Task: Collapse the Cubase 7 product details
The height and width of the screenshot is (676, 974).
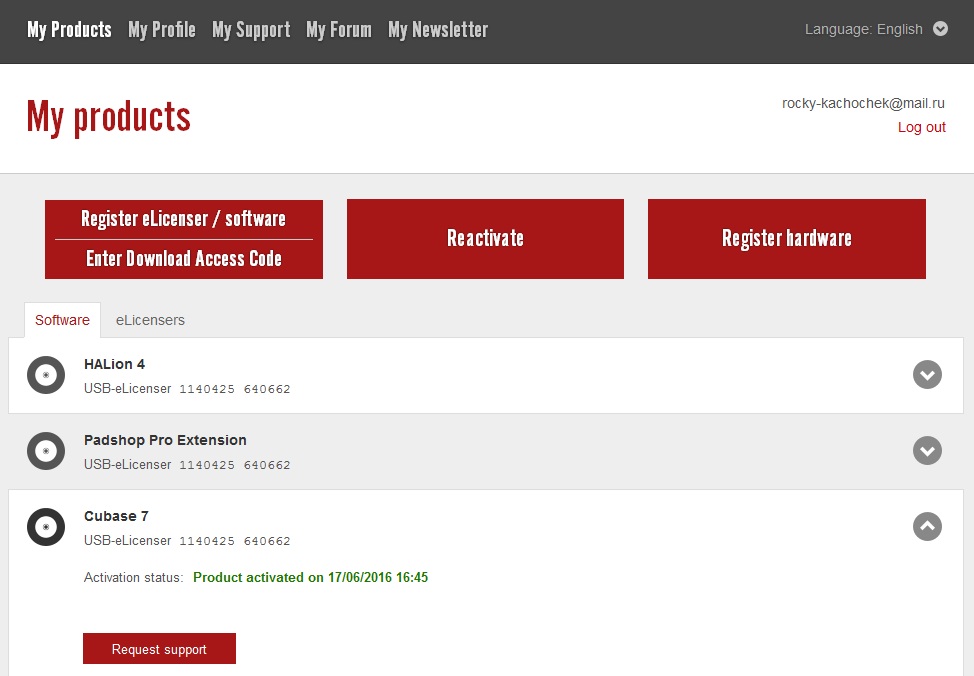Action: click(x=927, y=526)
